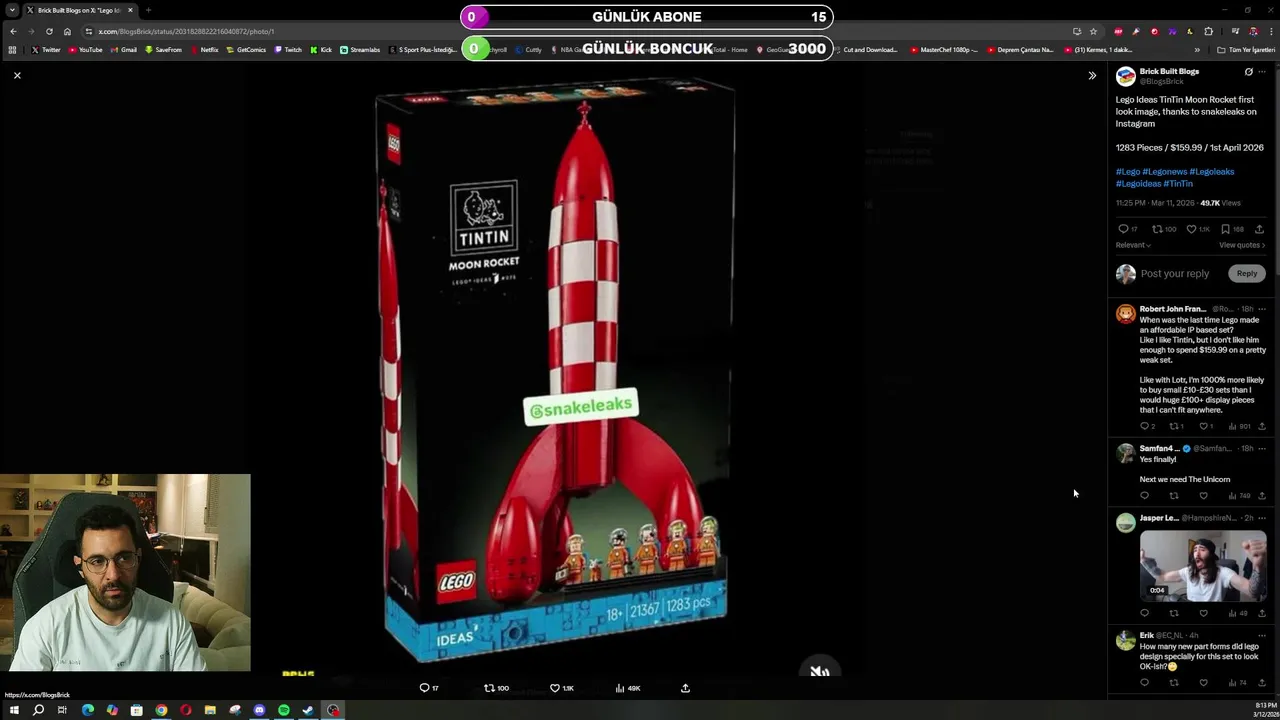Open the Twitch bookmark
This screenshot has height=720, width=1280.
[288, 50]
